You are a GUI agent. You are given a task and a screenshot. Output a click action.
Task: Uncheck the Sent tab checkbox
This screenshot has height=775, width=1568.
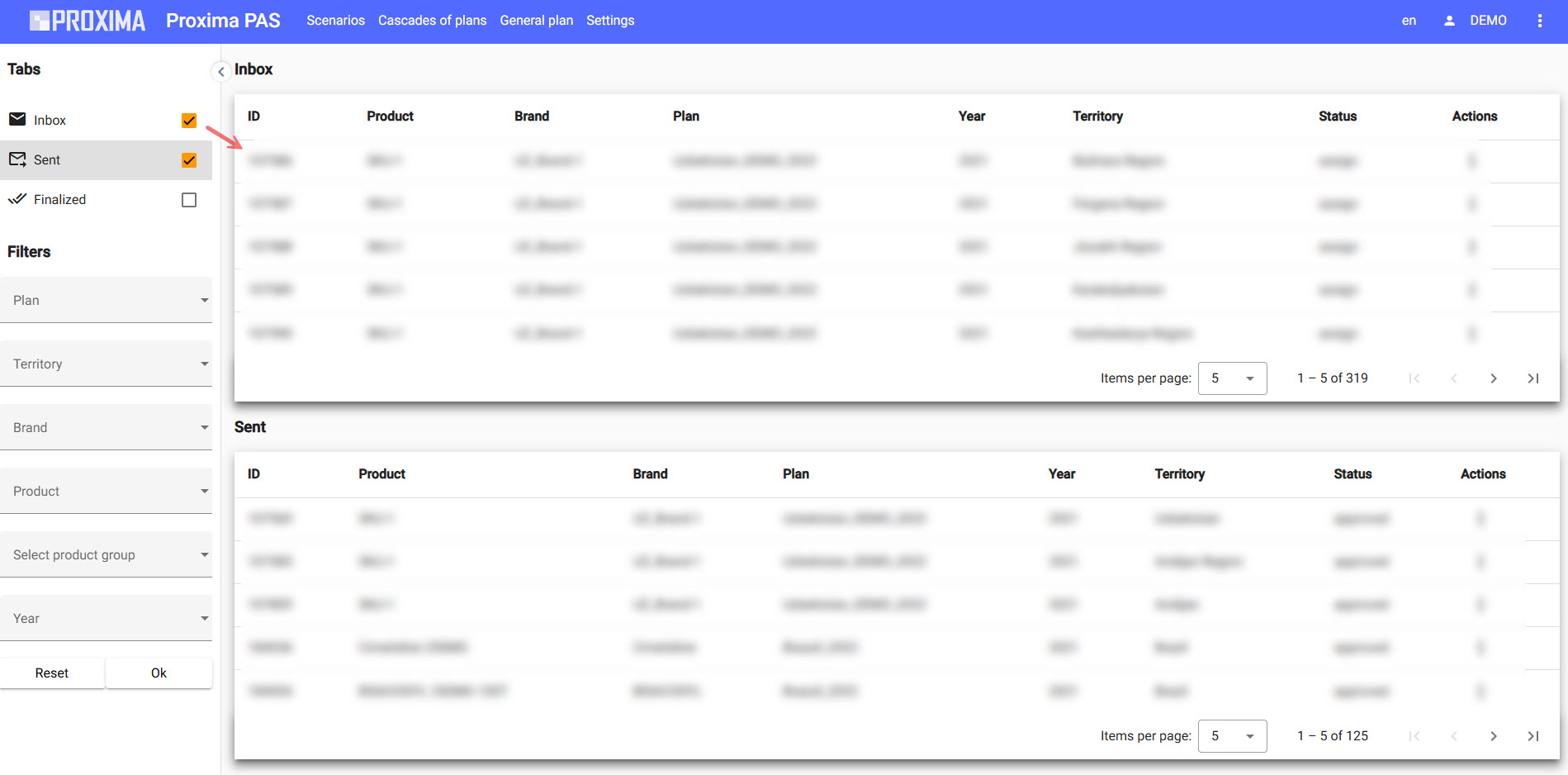coord(189,160)
